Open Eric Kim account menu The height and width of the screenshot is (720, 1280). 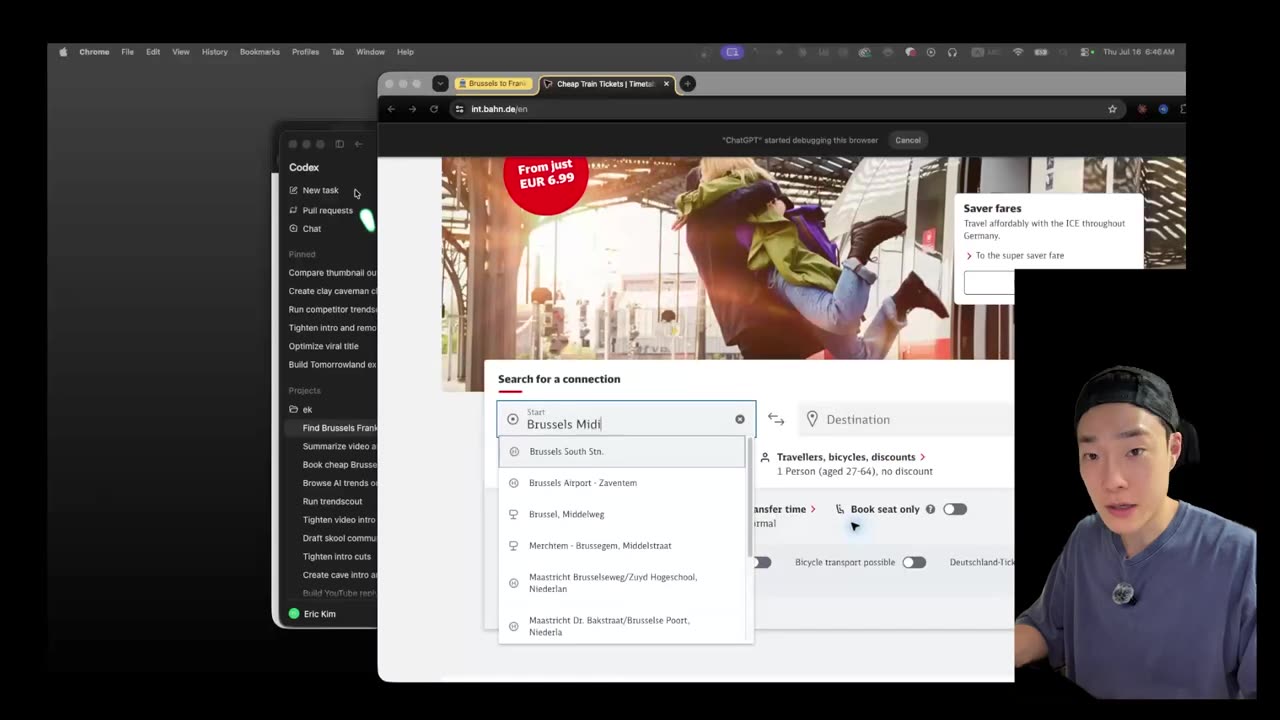click(312, 614)
